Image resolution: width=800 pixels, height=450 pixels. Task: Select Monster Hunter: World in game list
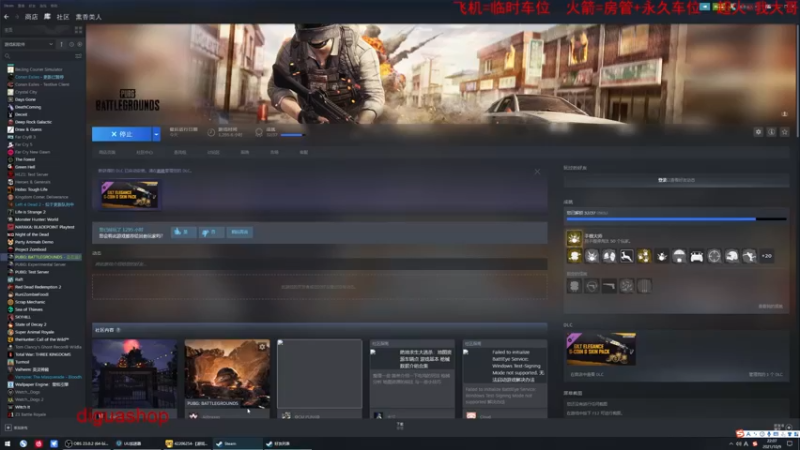(x=36, y=219)
